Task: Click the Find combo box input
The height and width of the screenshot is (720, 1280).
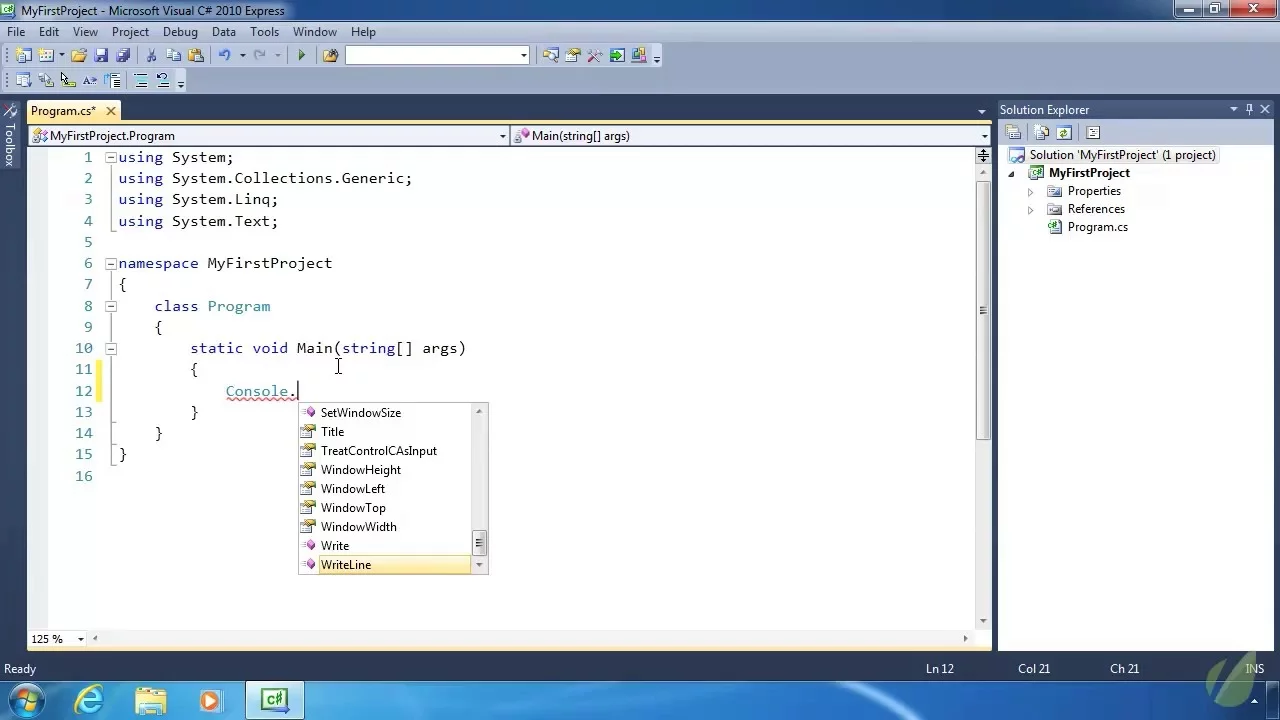Action: pos(431,56)
